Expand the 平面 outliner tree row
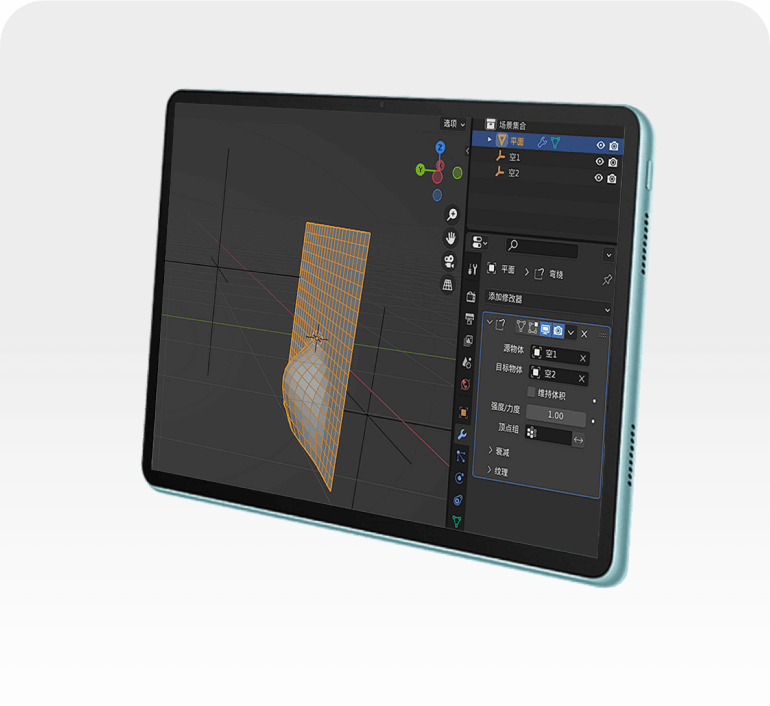The image size is (770, 706). (x=489, y=139)
